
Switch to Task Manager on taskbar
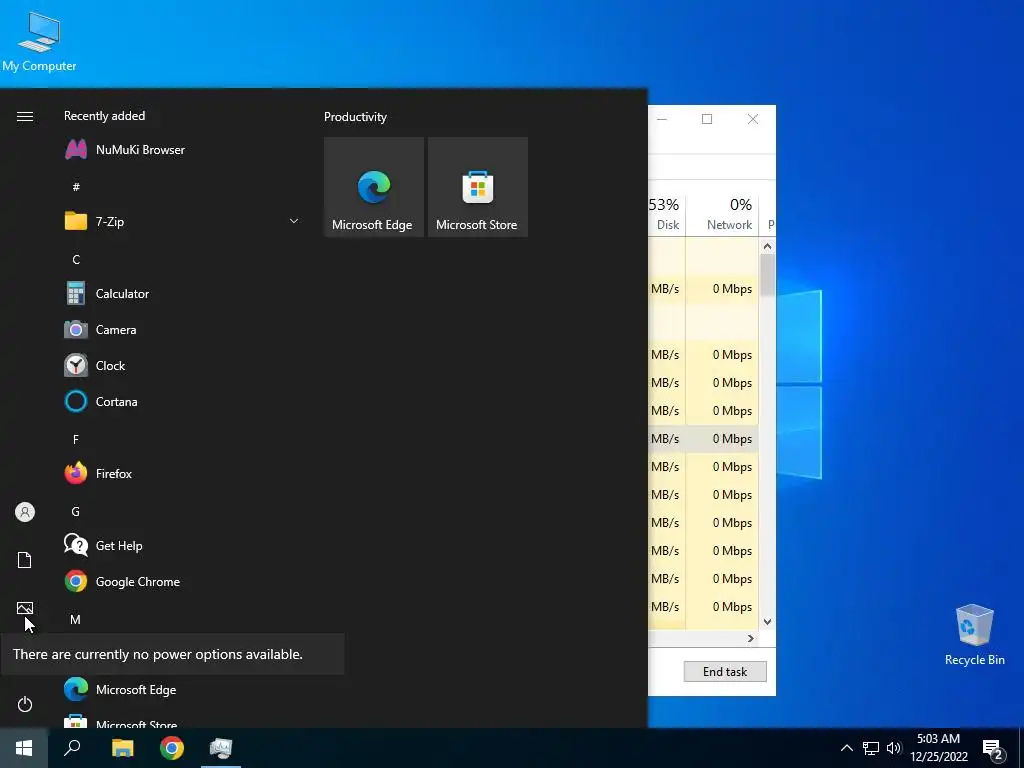[221, 748]
